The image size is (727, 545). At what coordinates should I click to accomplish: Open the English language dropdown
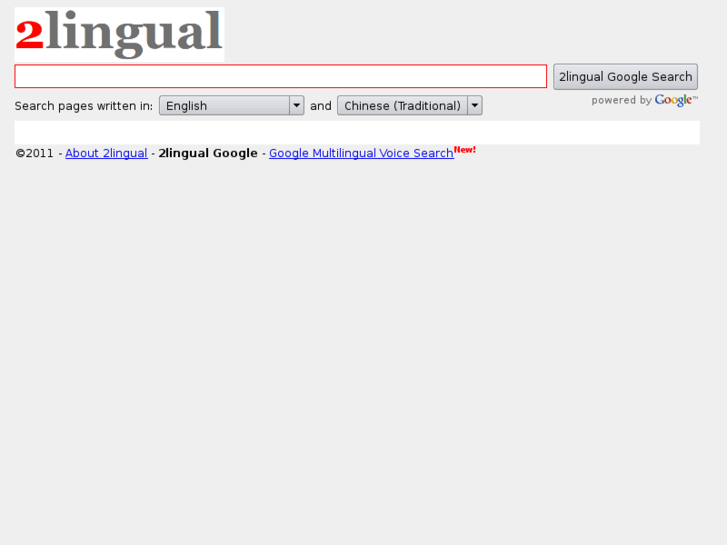pos(231,105)
